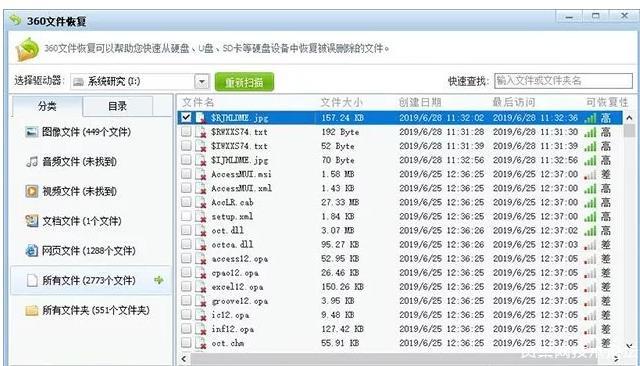Check the oct.dll checkbox

point(186,230)
